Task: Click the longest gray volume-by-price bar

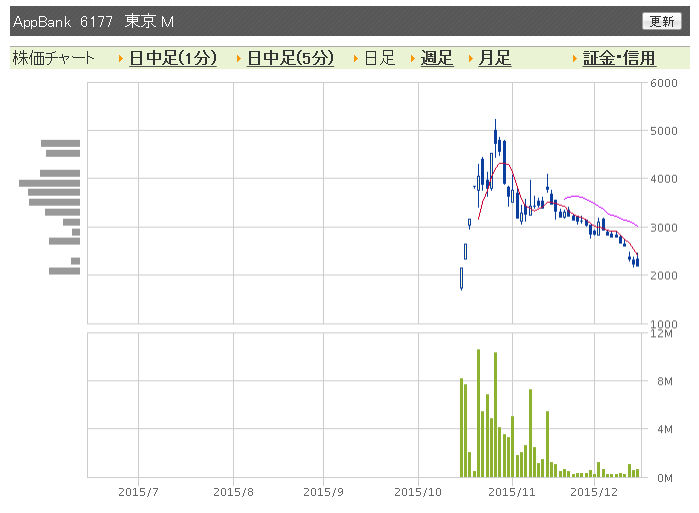Action: tap(49, 183)
